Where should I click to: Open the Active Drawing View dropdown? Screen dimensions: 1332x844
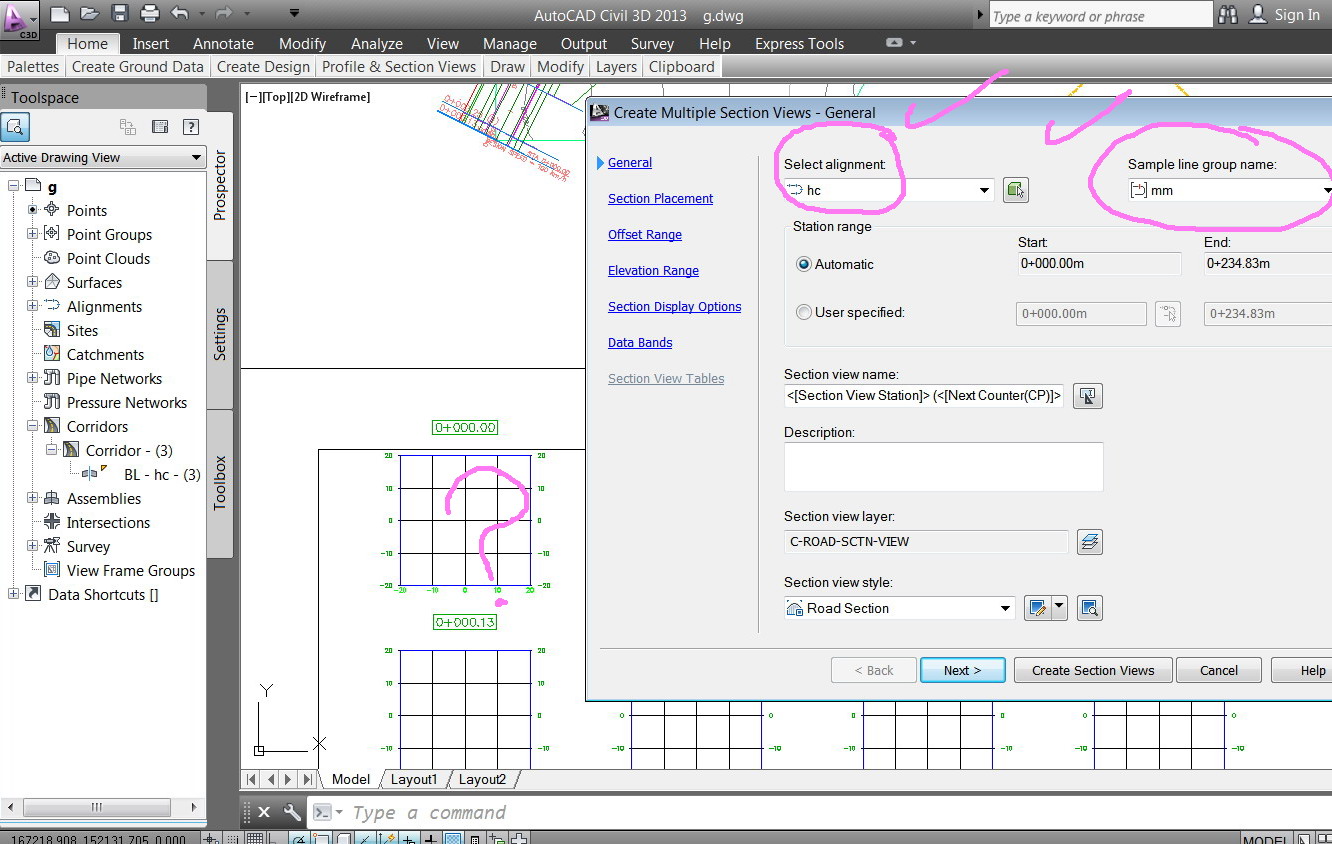pos(196,158)
